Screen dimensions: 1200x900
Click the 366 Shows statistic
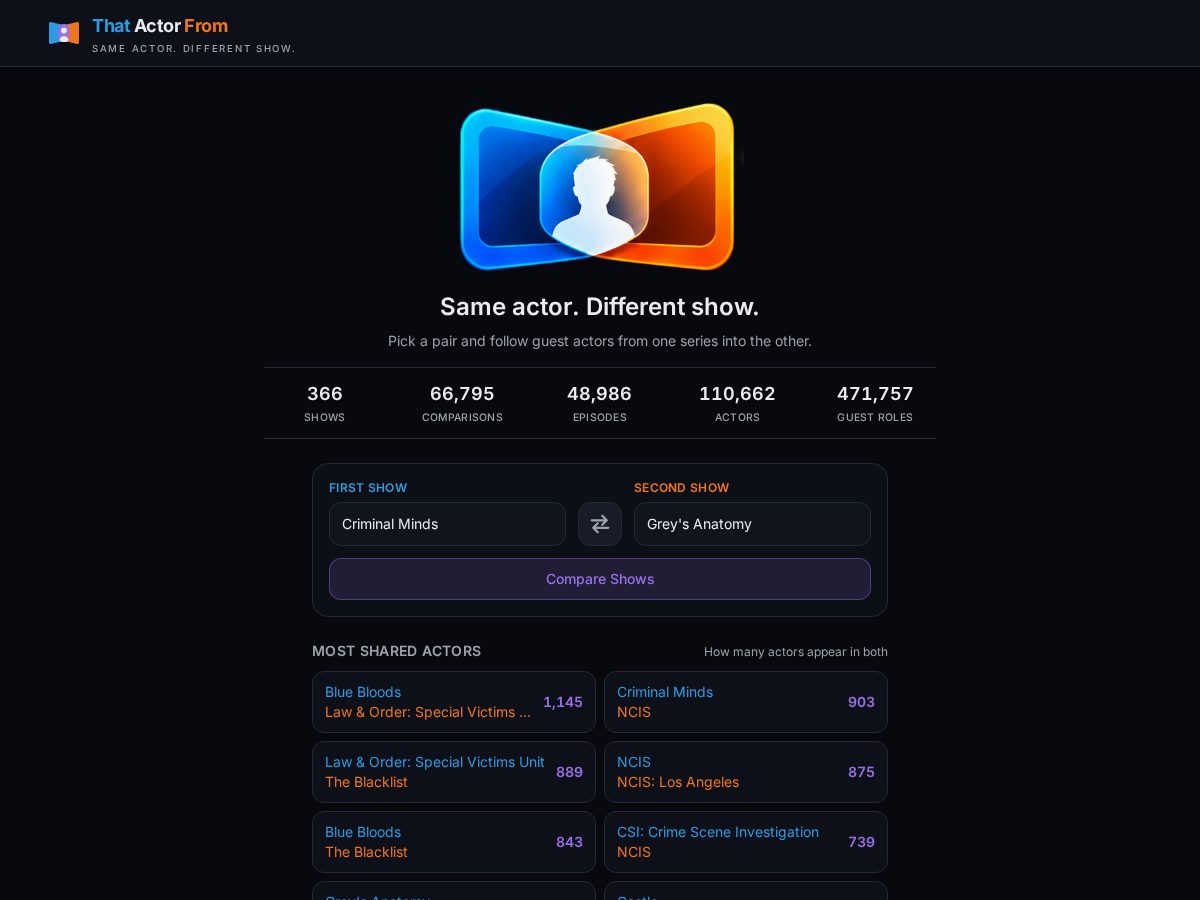pos(325,403)
